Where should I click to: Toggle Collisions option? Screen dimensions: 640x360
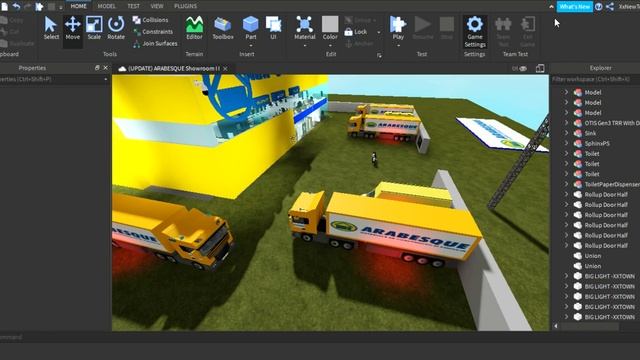(x=150, y=20)
